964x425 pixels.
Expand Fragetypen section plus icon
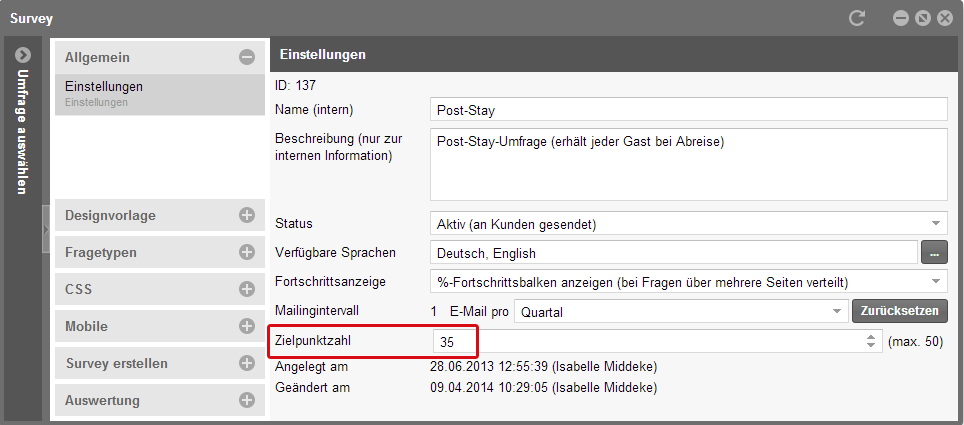247,252
